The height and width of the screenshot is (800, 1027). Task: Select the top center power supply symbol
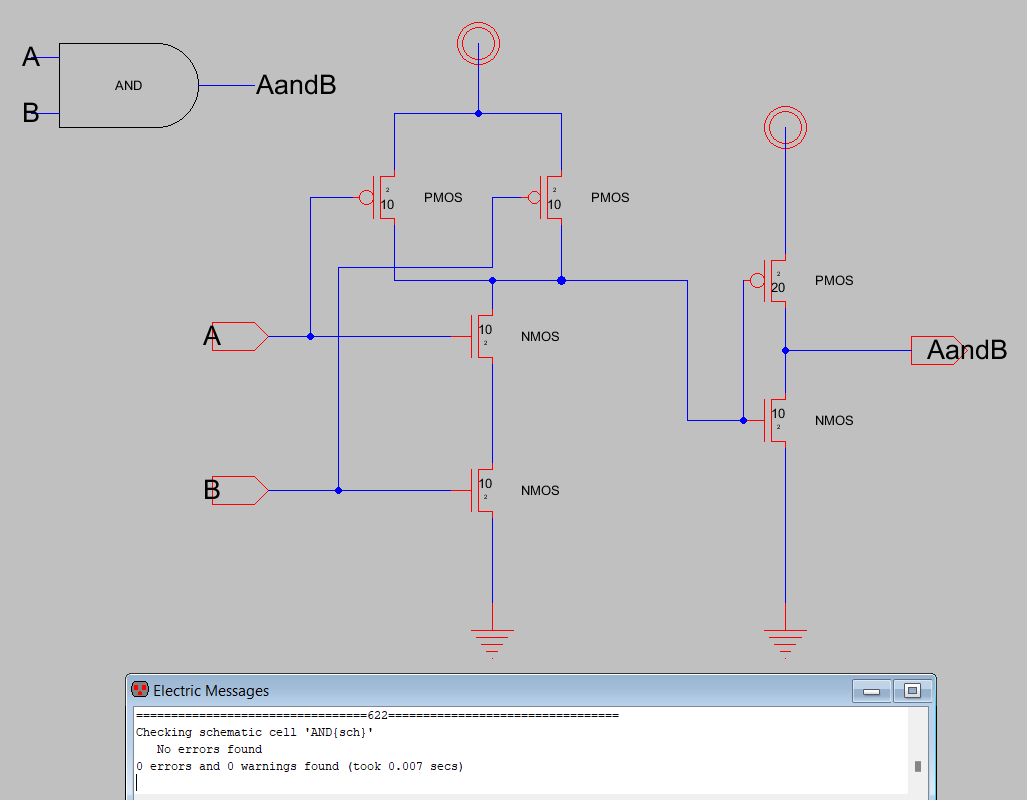coord(478,43)
